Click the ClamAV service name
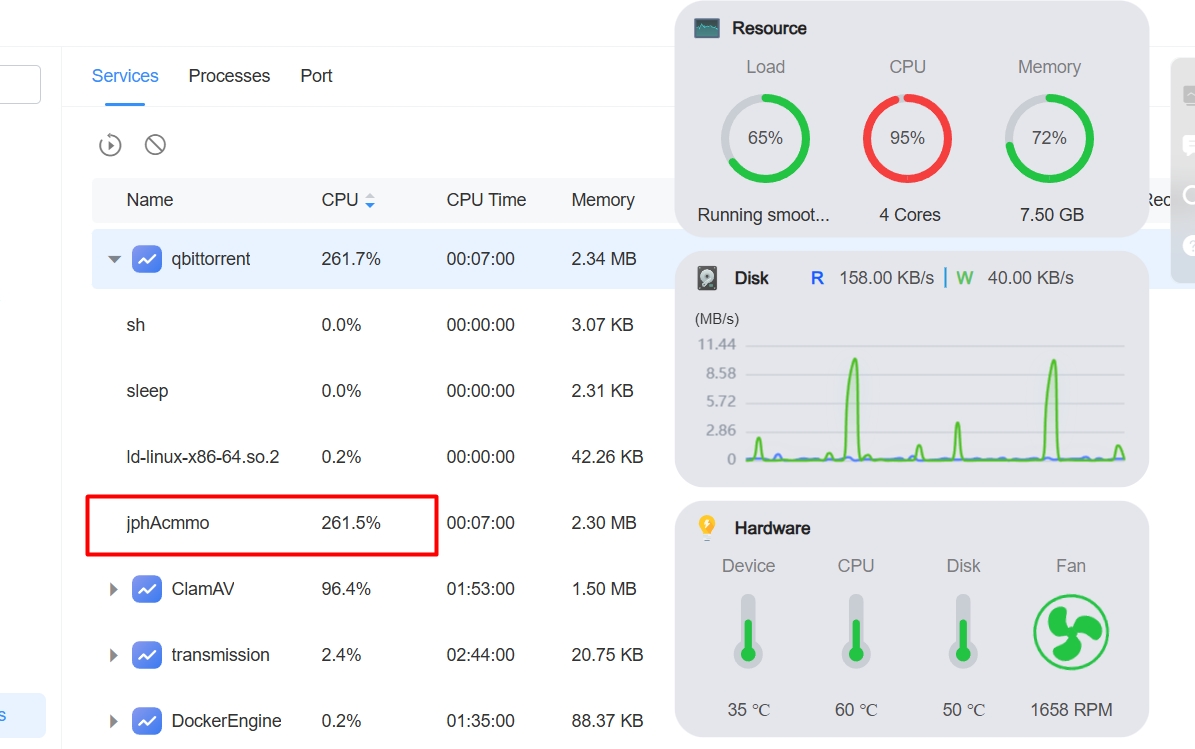This screenshot has width=1195, height=749. click(x=203, y=589)
